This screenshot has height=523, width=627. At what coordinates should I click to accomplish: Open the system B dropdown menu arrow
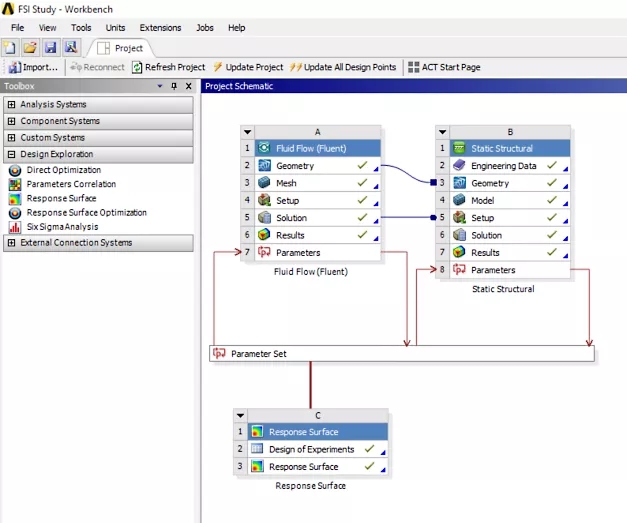click(443, 132)
